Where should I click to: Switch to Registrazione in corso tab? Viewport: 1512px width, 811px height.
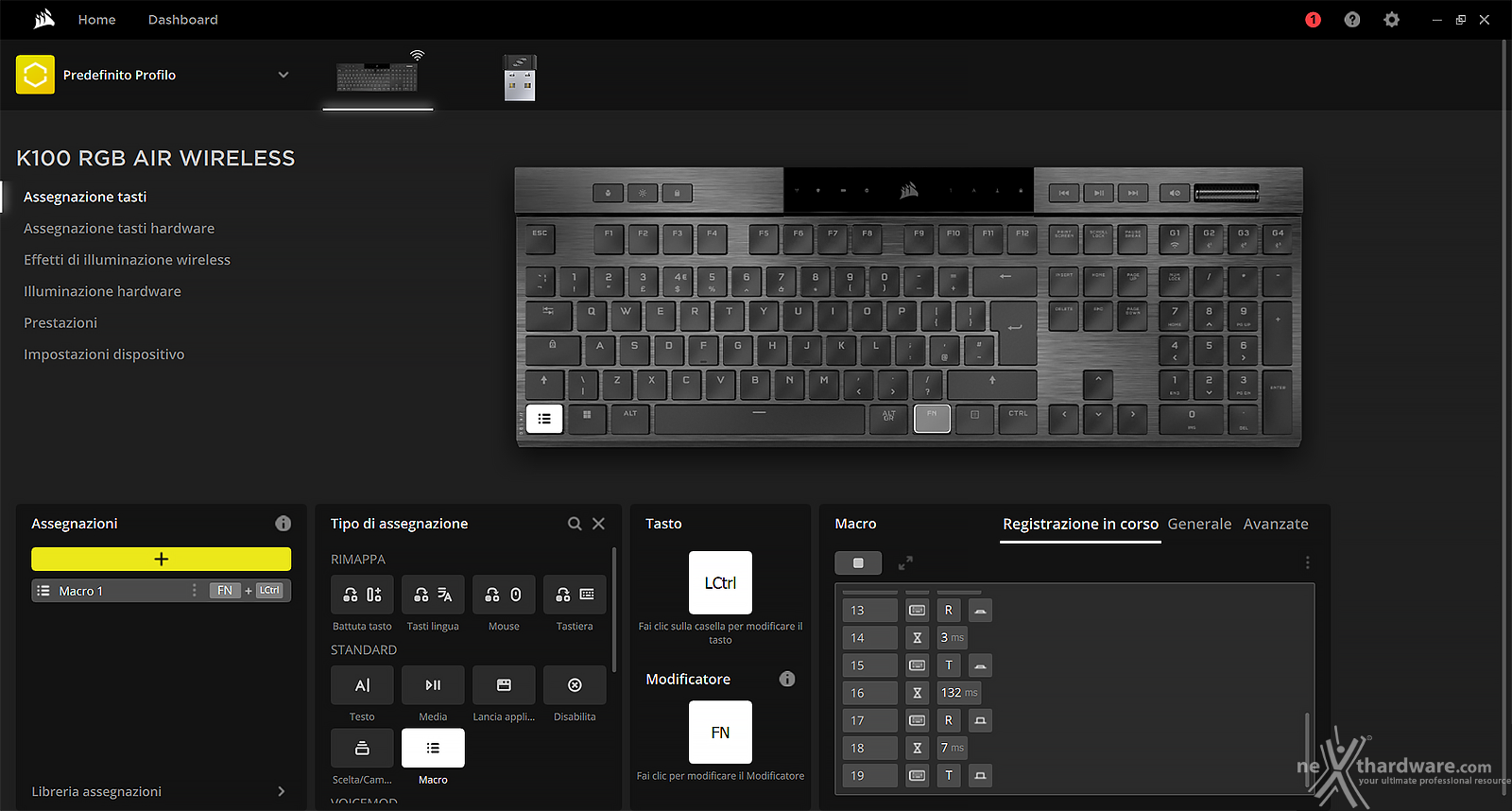1080,524
